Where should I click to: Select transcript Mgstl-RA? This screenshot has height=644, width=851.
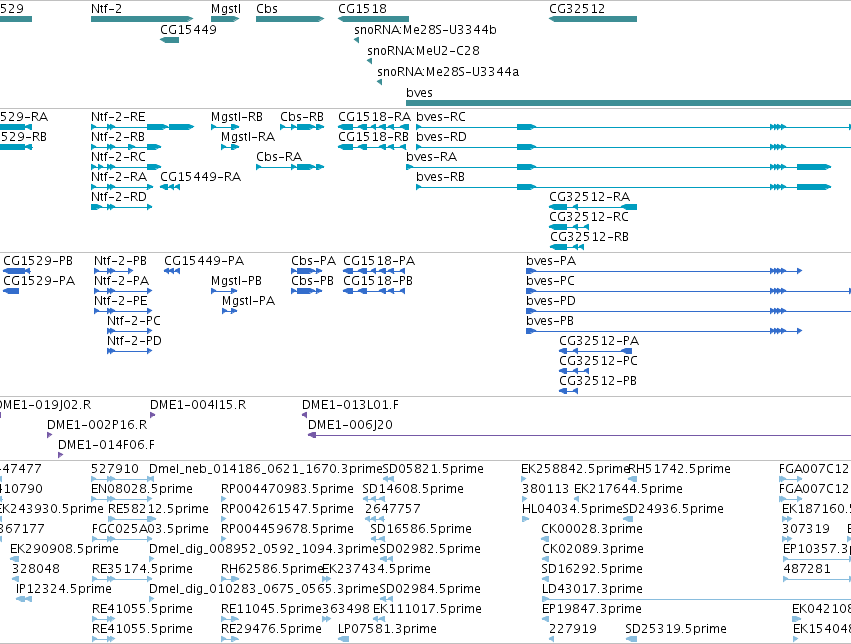(230, 147)
